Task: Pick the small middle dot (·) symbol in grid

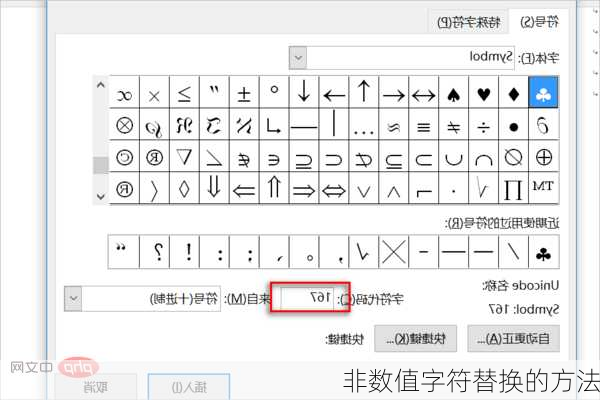Action: [454, 188]
